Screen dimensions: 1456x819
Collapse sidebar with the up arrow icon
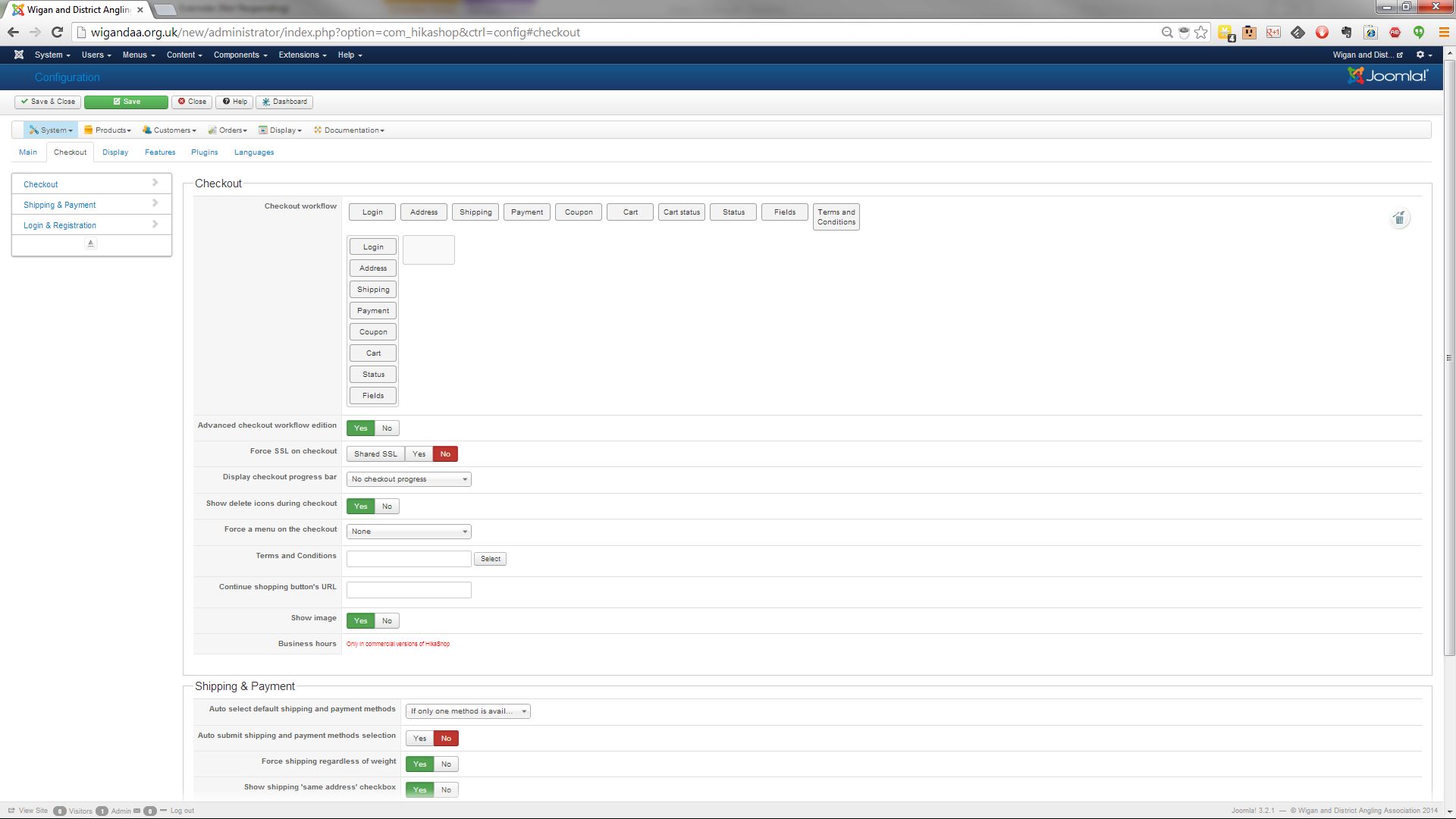point(91,243)
